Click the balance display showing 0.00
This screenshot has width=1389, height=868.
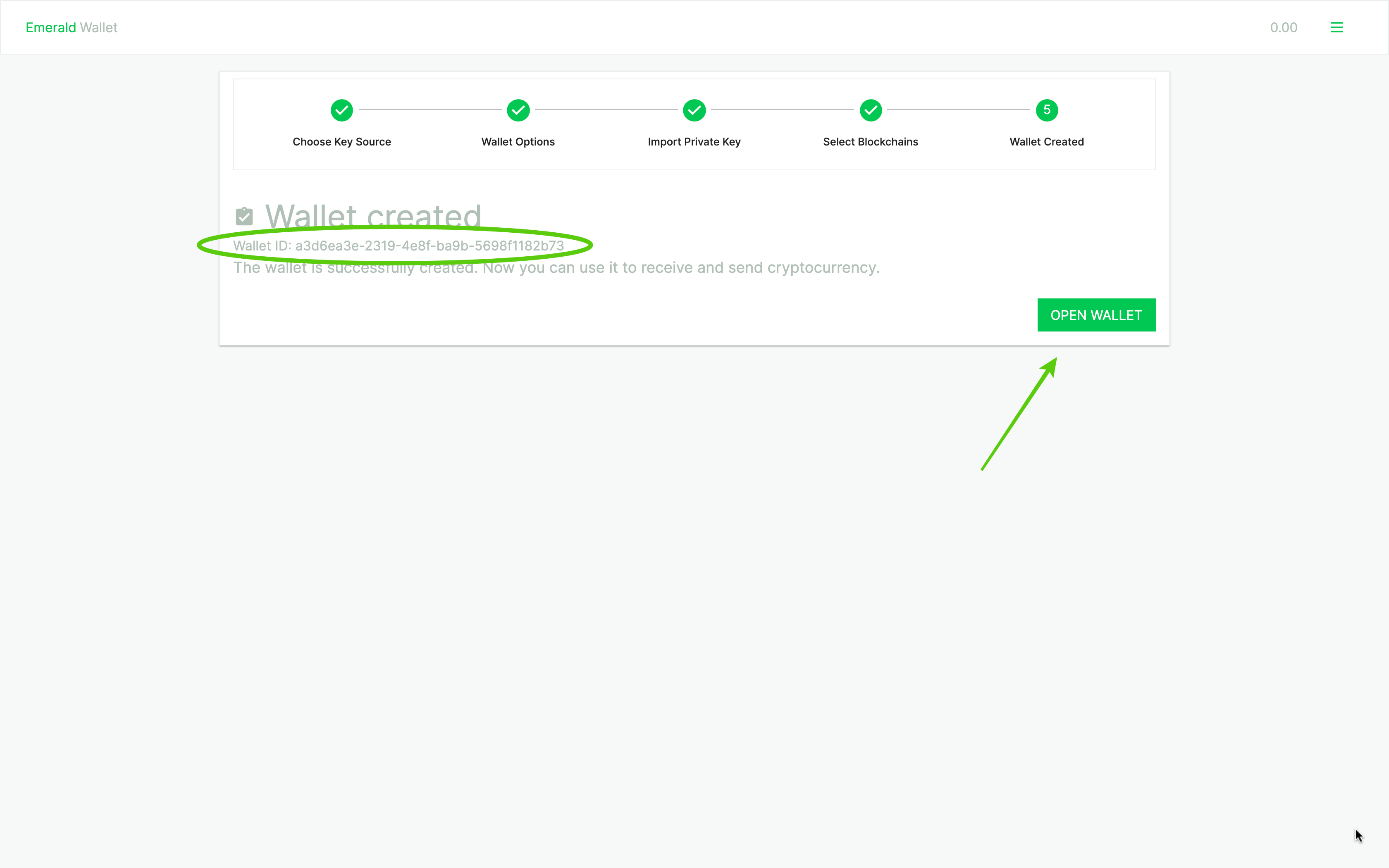click(1283, 27)
